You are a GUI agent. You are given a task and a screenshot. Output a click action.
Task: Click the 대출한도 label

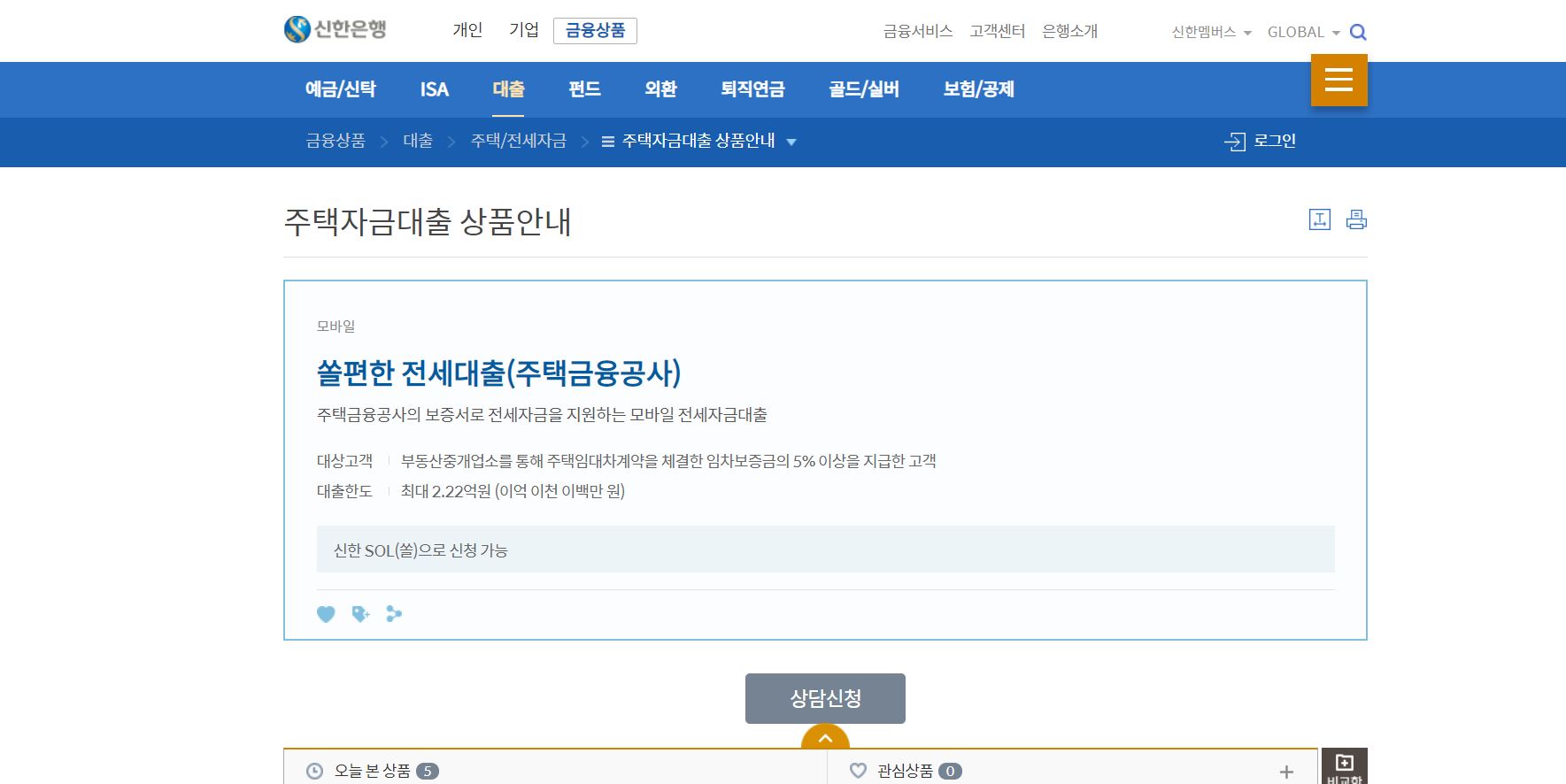tap(344, 491)
